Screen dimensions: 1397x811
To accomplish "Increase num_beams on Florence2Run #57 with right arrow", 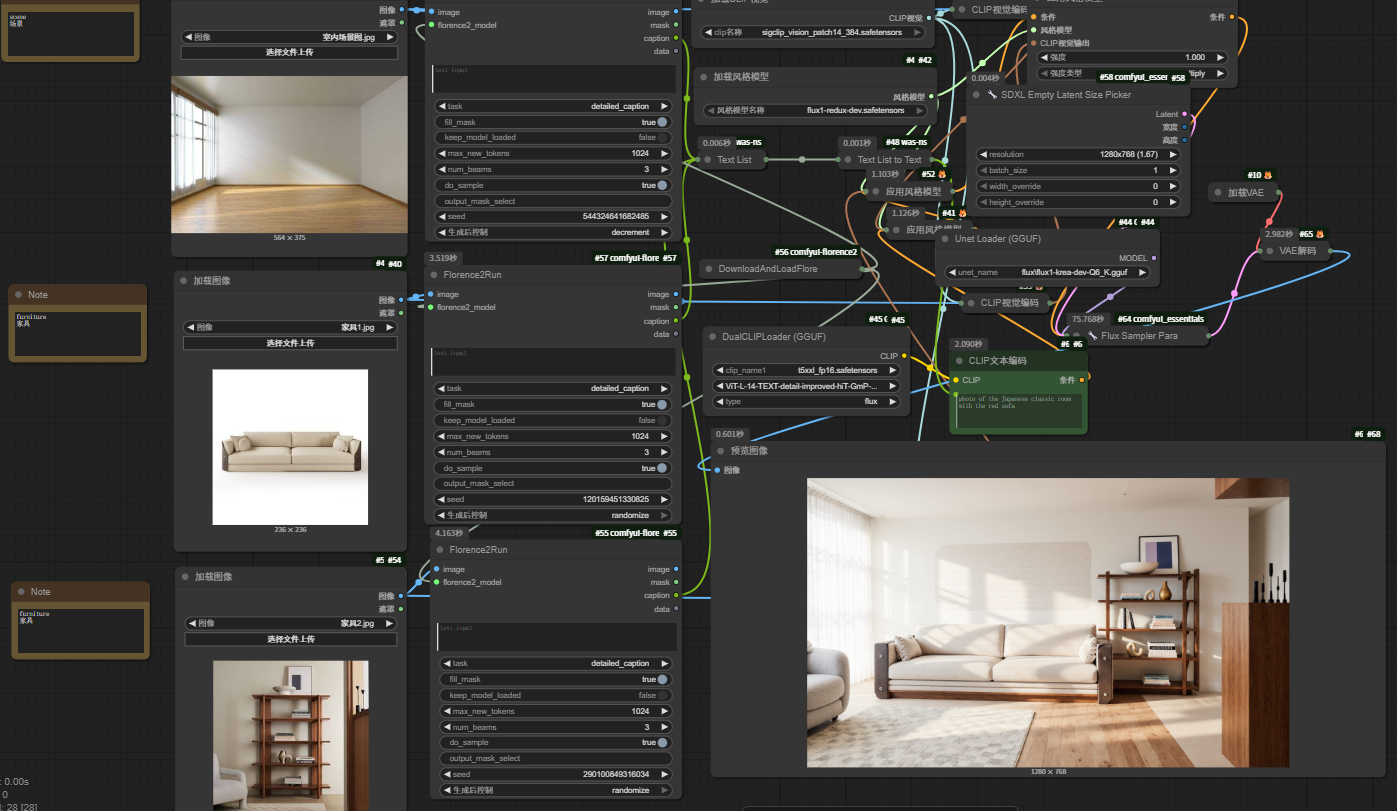I will point(665,453).
